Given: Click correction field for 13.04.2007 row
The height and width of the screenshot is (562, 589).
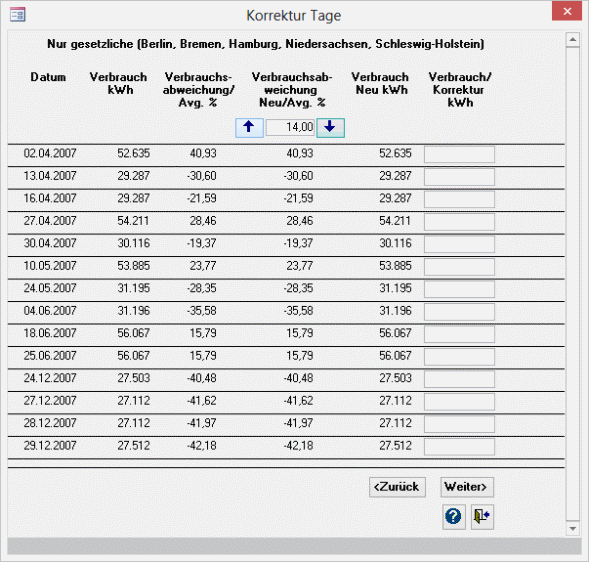Looking at the screenshot, I should tap(459, 177).
